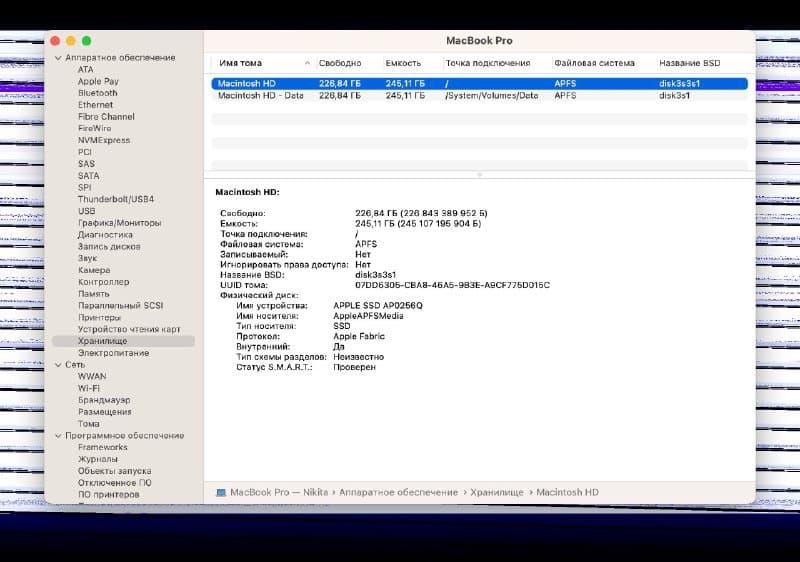Open Wi-Fi network info
Viewport: 800px width, 562px height.
(89, 388)
